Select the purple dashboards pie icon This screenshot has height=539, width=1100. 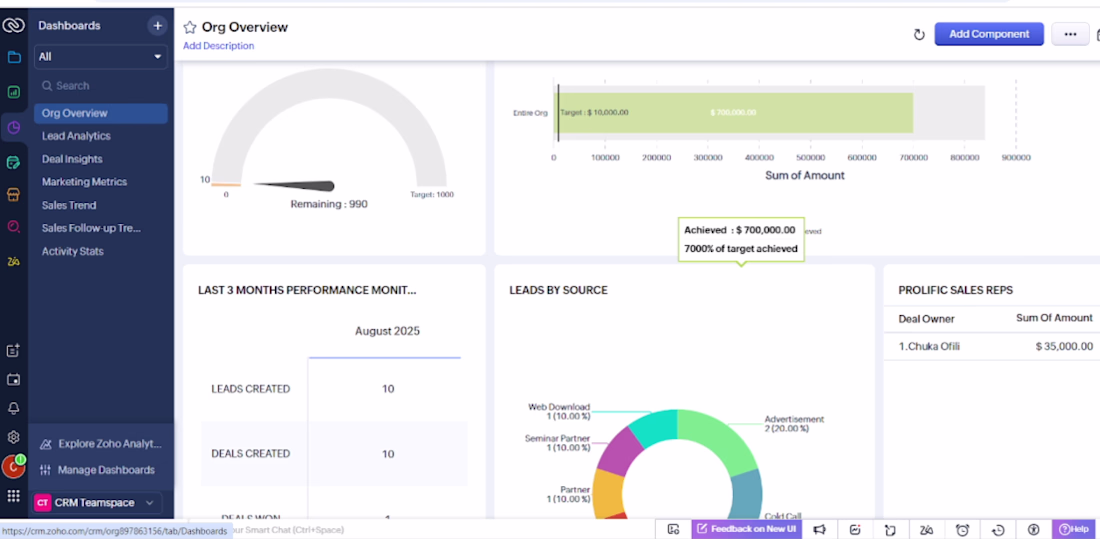[x=13, y=128]
